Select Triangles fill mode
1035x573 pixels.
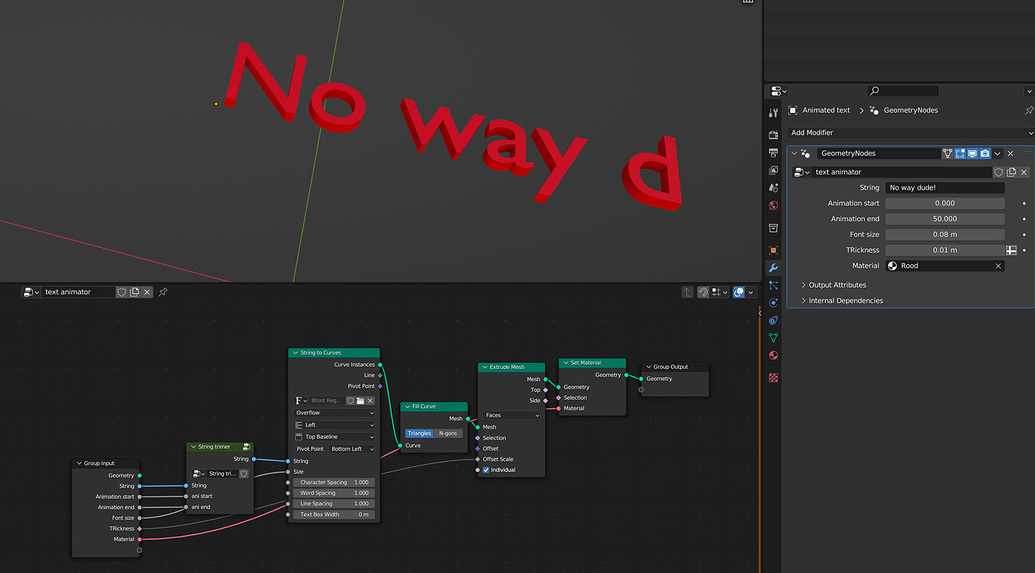point(419,434)
